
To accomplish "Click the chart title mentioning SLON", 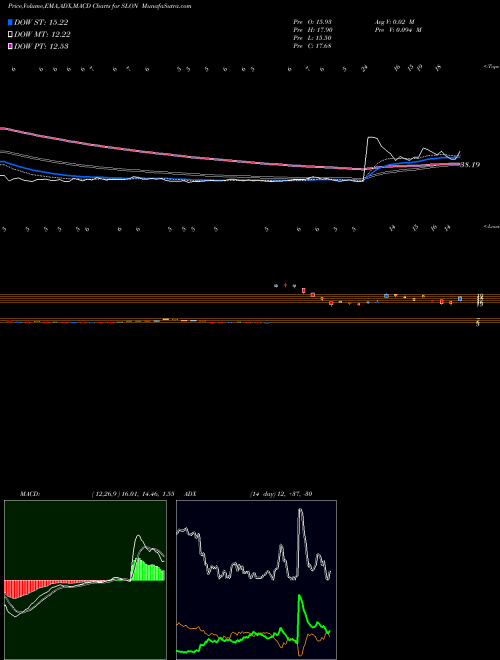I will tap(100, 7).
